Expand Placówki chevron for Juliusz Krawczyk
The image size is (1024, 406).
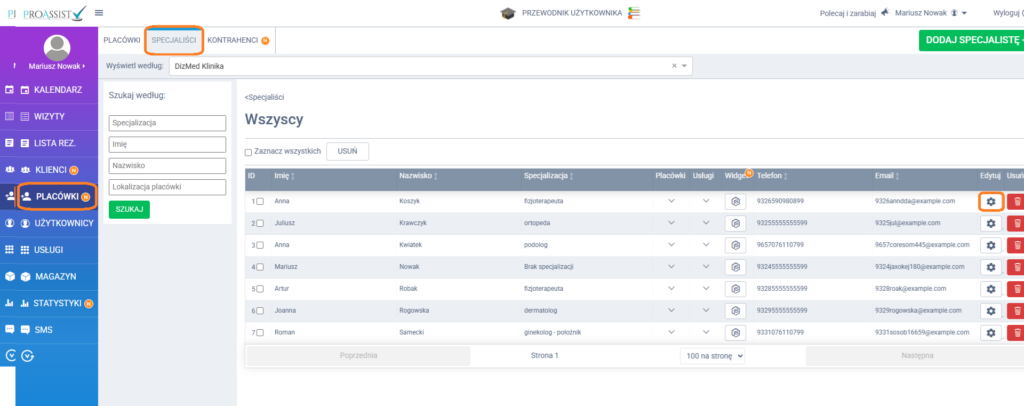pyautogui.click(x=671, y=223)
